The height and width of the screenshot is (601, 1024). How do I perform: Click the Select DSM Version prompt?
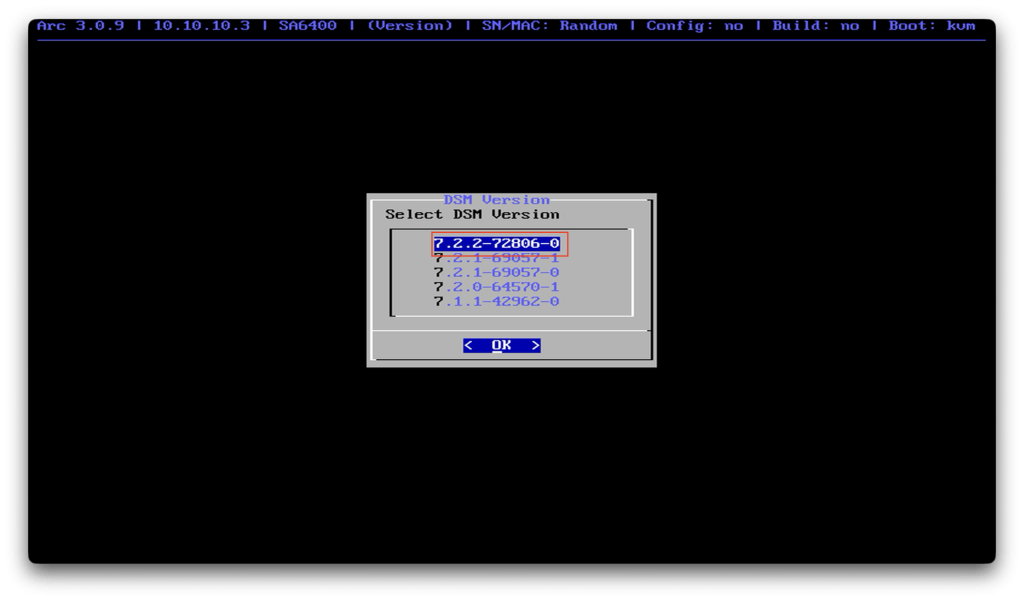coord(472,214)
